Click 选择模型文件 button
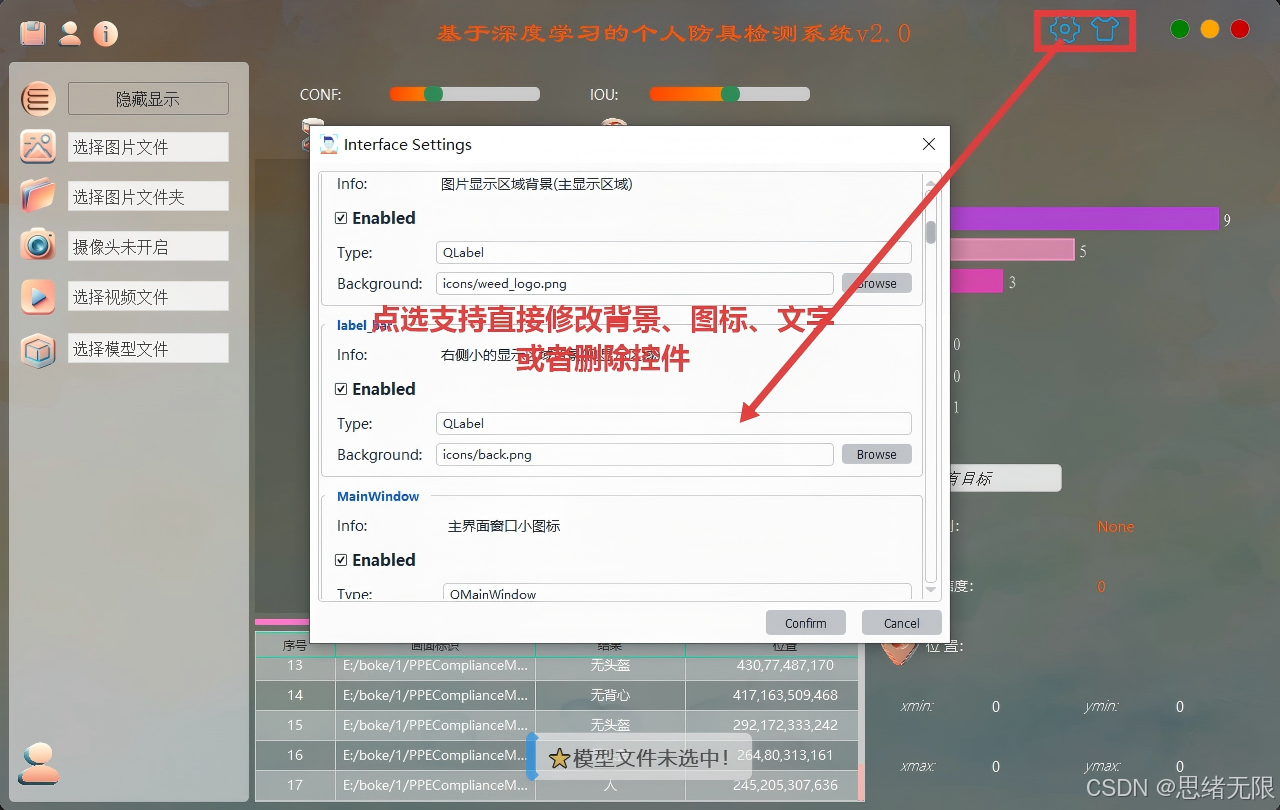This screenshot has height=810, width=1280. click(x=148, y=348)
